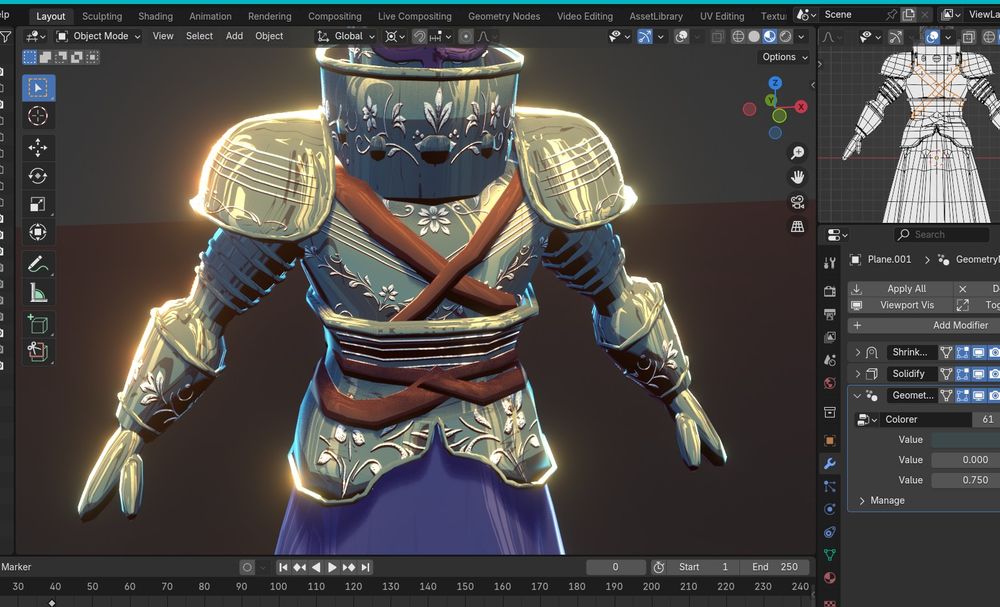Open the Particles properties tab
1000x607 pixels.
pyautogui.click(x=830, y=486)
